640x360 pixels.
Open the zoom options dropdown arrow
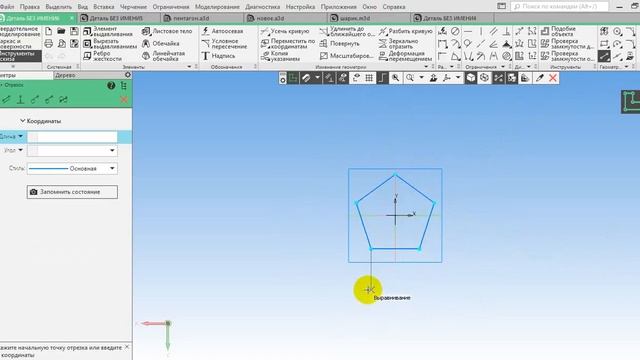[421, 78]
